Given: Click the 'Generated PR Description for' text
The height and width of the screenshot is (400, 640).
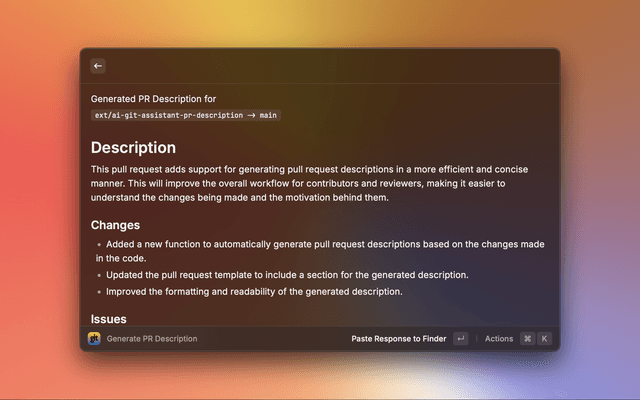Looking at the screenshot, I should point(153,99).
